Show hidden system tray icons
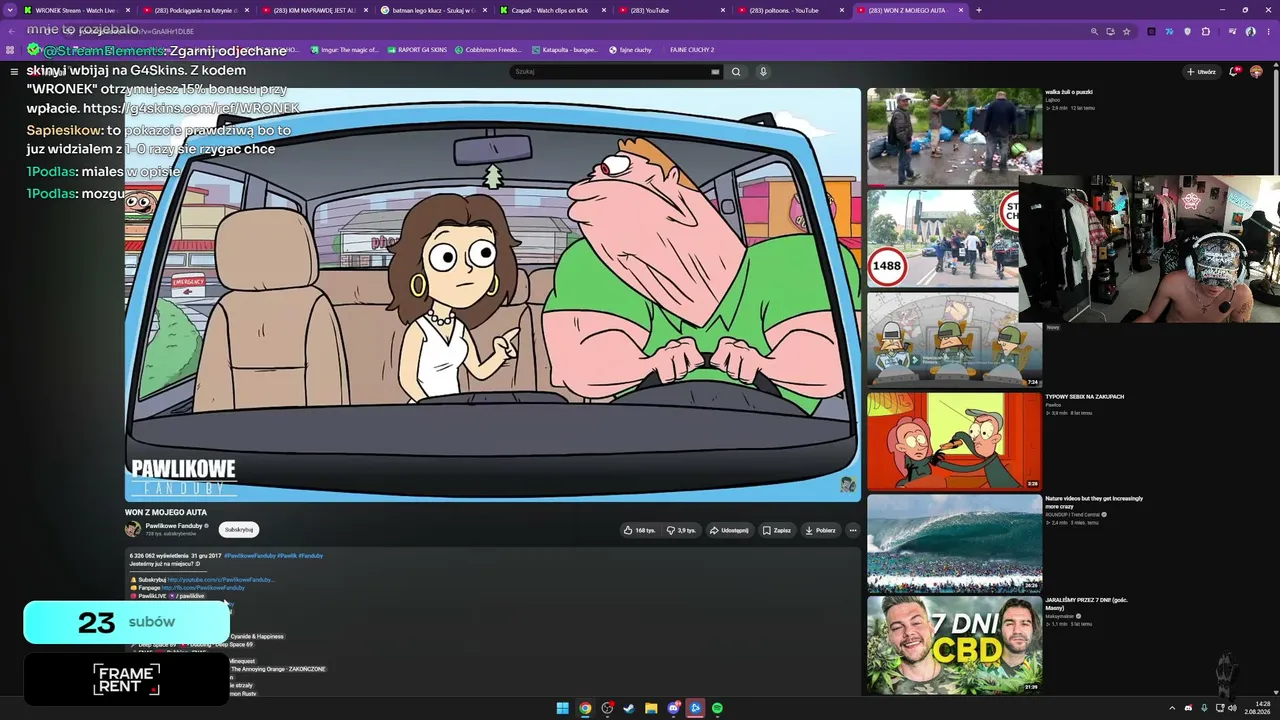Screen dimensions: 1280x720 pos(1173,708)
